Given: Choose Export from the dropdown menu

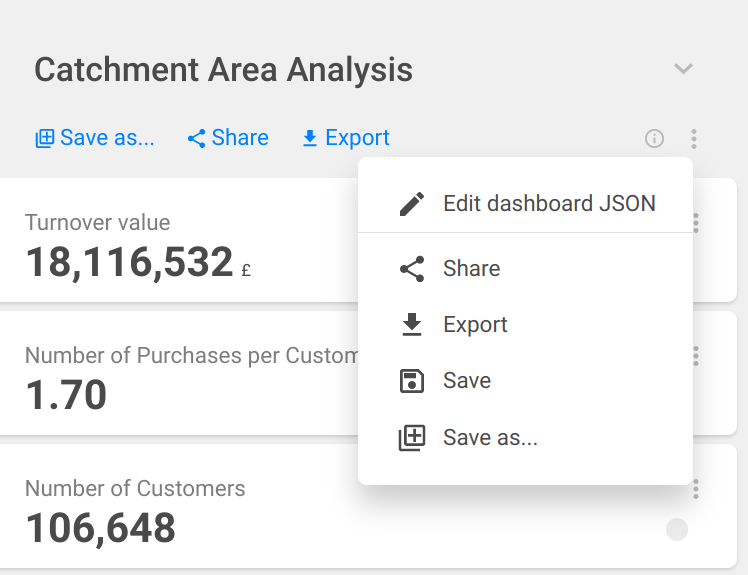Looking at the screenshot, I should 475,325.
